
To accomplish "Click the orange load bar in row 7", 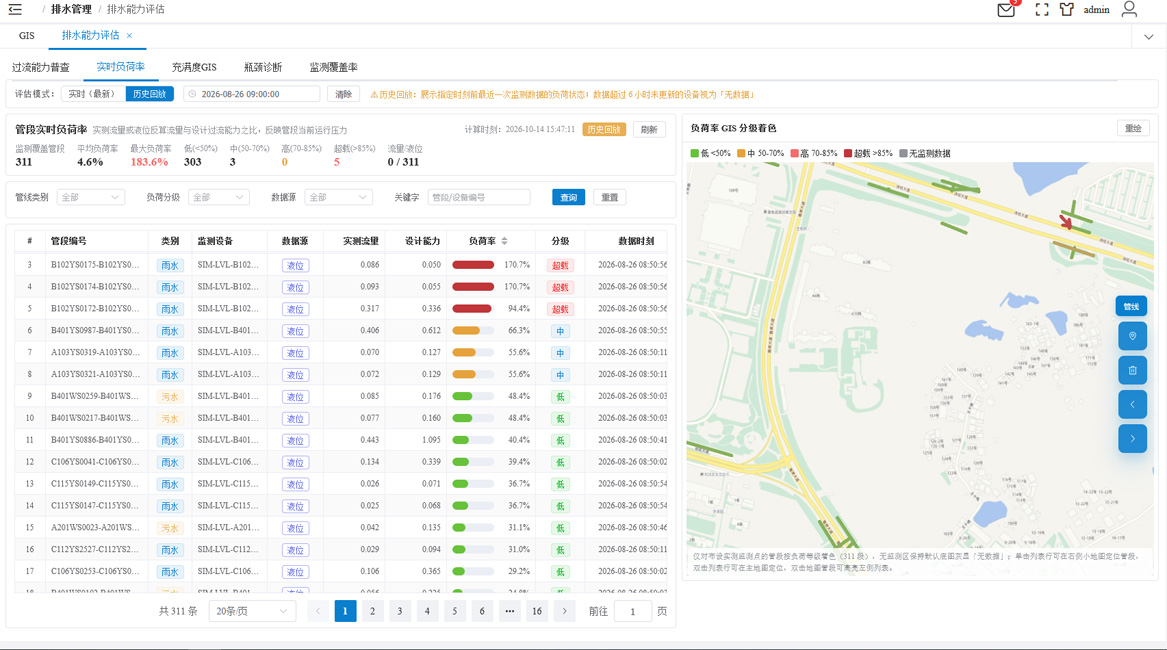I will (473, 353).
